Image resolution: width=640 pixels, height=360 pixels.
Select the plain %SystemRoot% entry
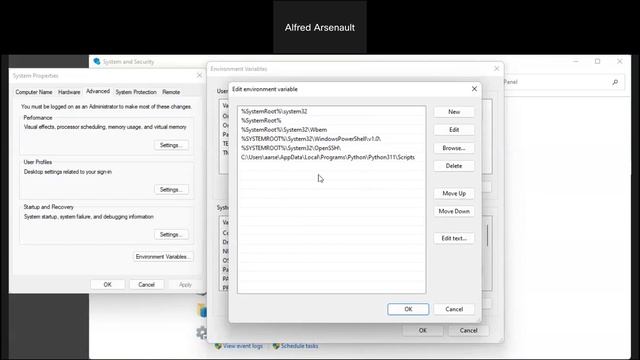(x=331, y=120)
